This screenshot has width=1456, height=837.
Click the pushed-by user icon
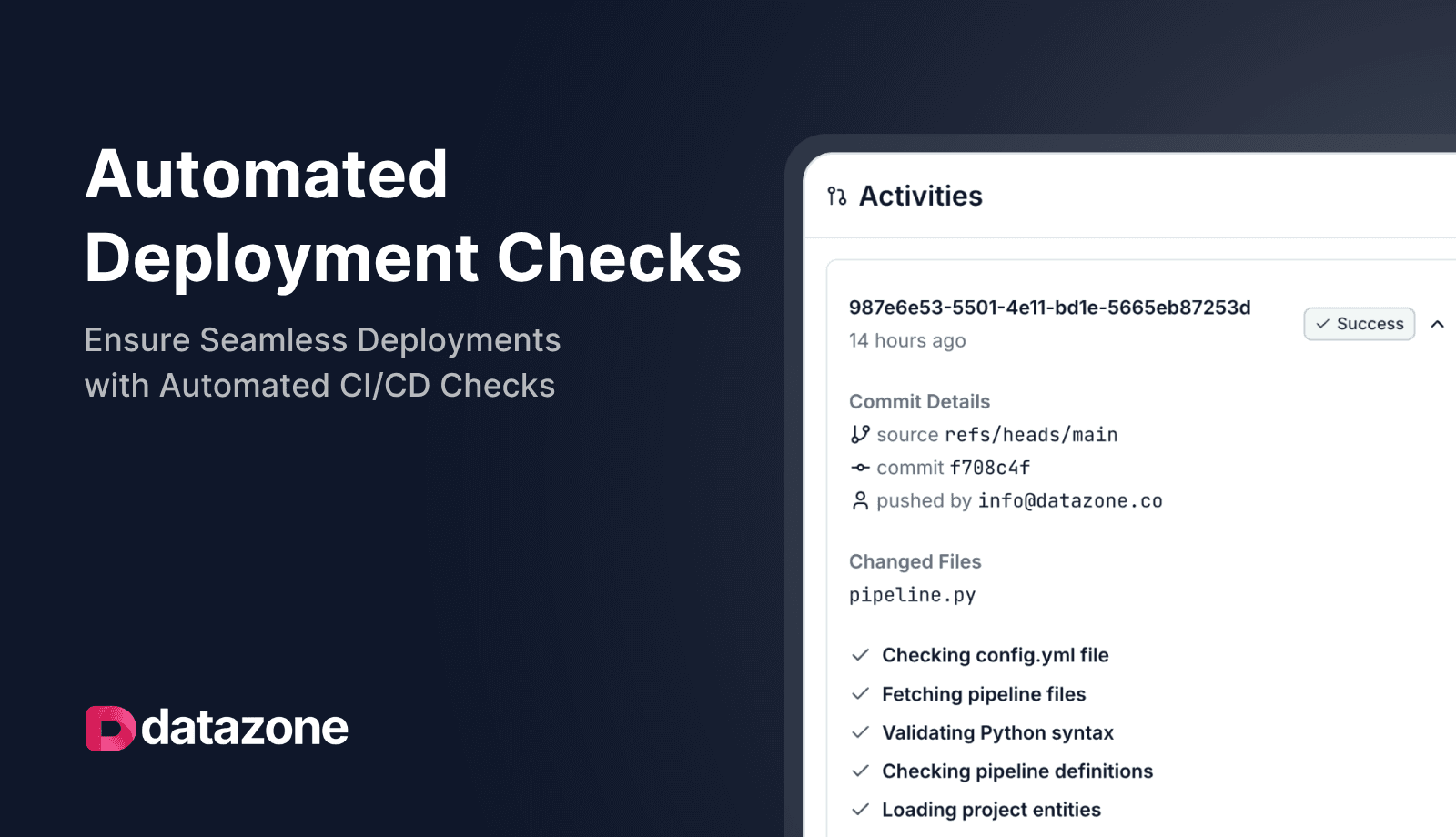[x=860, y=500]
